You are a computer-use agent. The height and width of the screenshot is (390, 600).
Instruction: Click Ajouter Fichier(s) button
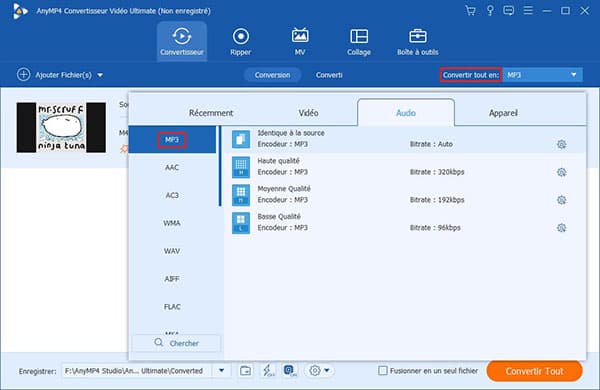[x=64, y=75]
